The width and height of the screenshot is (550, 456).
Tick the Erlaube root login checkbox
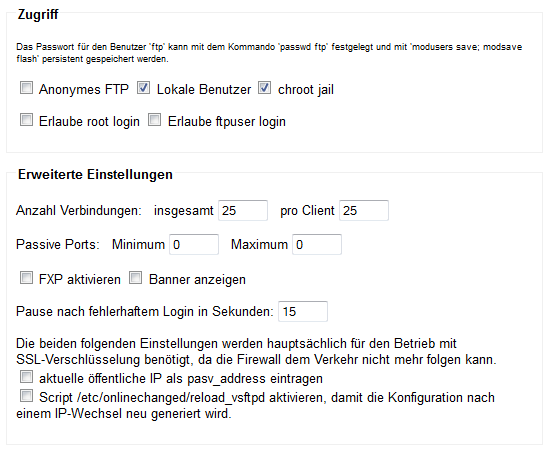26,120
